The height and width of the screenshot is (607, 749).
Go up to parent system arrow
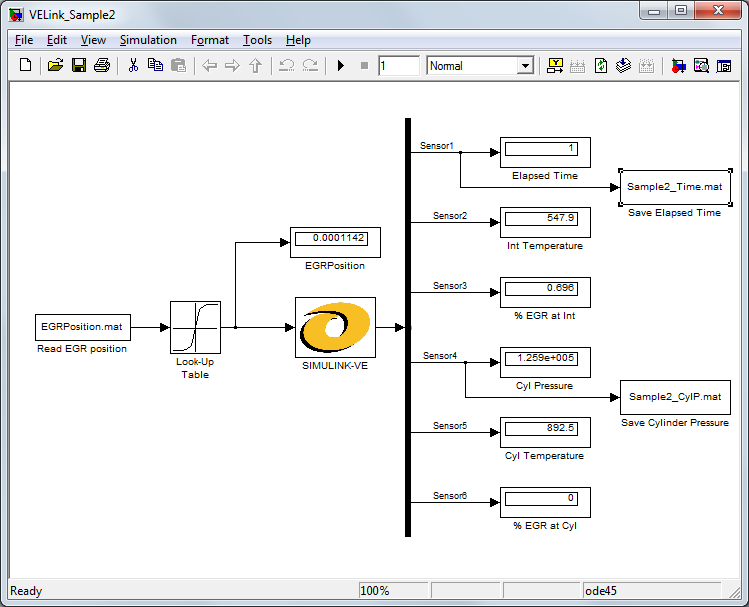pyautogui.click(x=256, y=65)
